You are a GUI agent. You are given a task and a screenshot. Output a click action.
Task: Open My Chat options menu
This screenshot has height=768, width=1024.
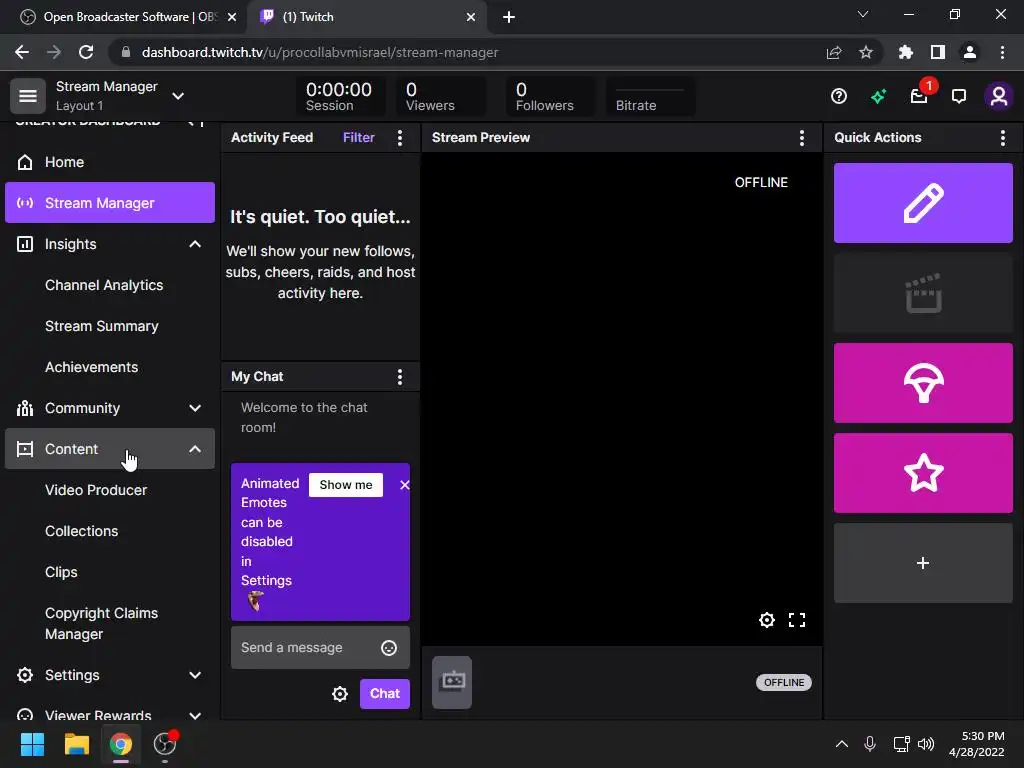[x=400, y=377]
